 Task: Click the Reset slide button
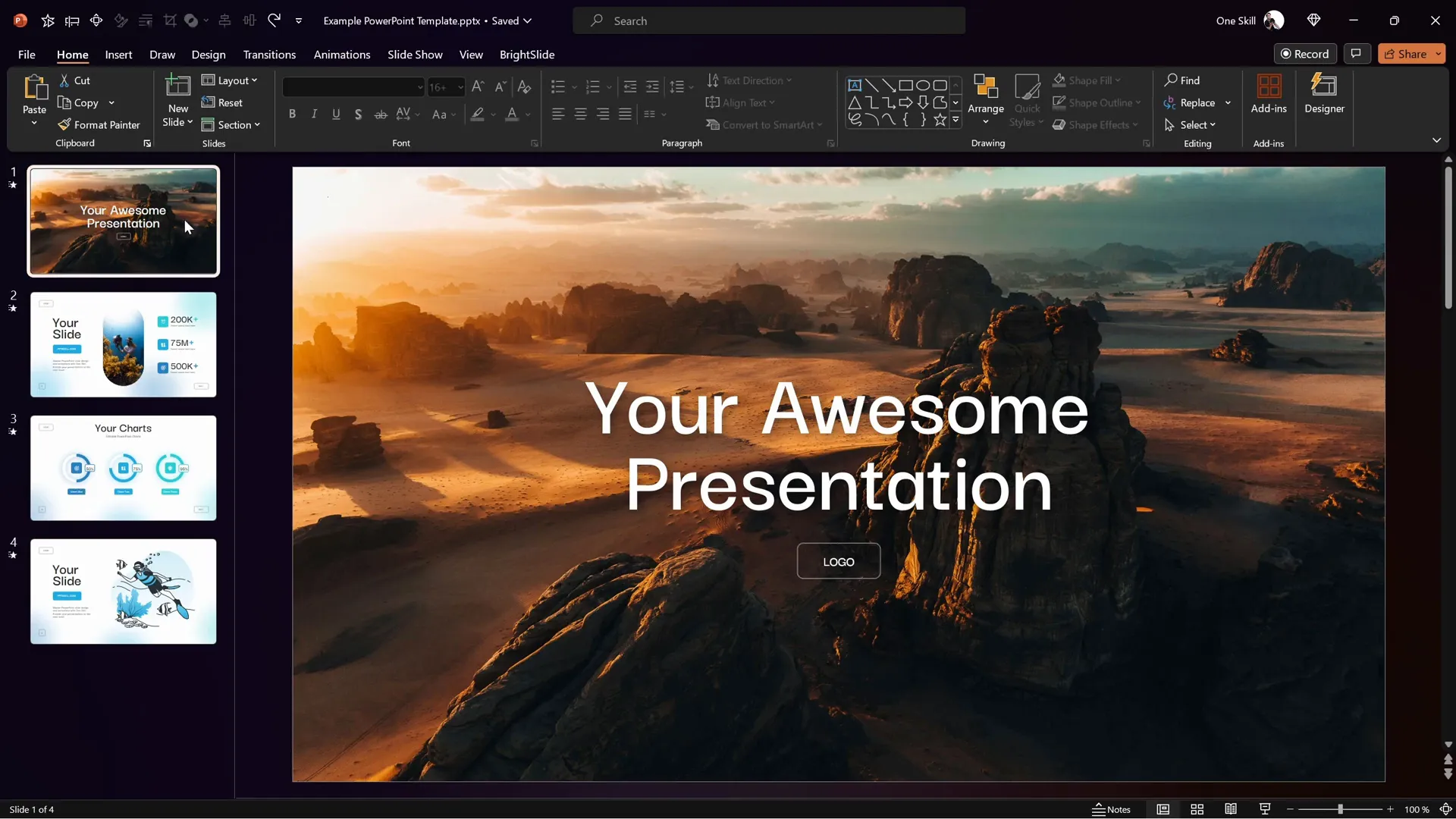222,102
